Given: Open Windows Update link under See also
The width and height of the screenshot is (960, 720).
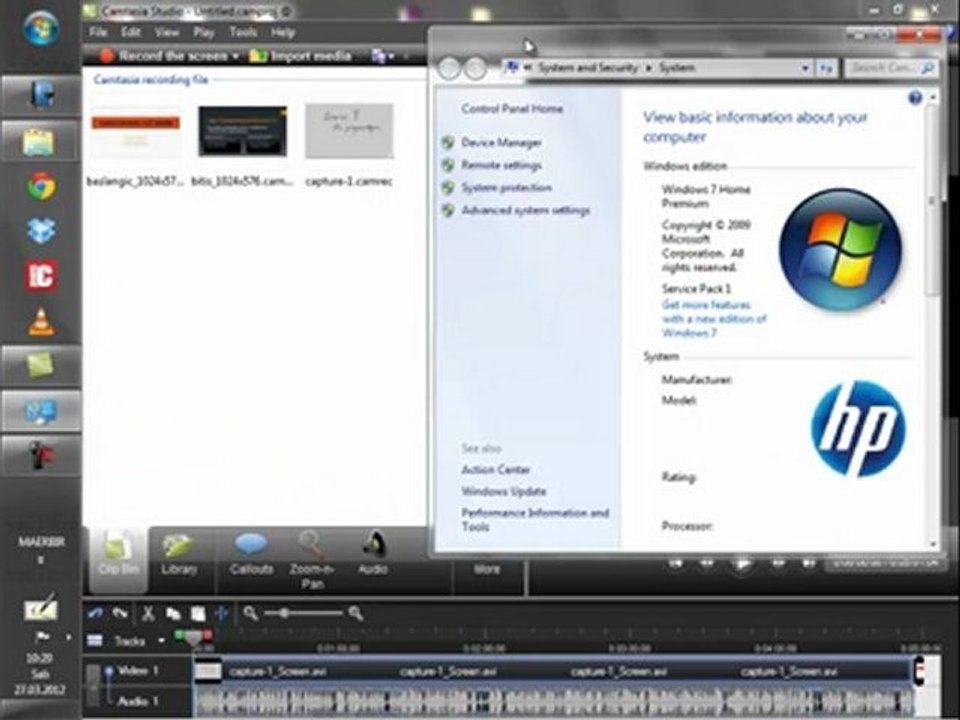Looking at the screenshot, I should click(x=503, y=492).
